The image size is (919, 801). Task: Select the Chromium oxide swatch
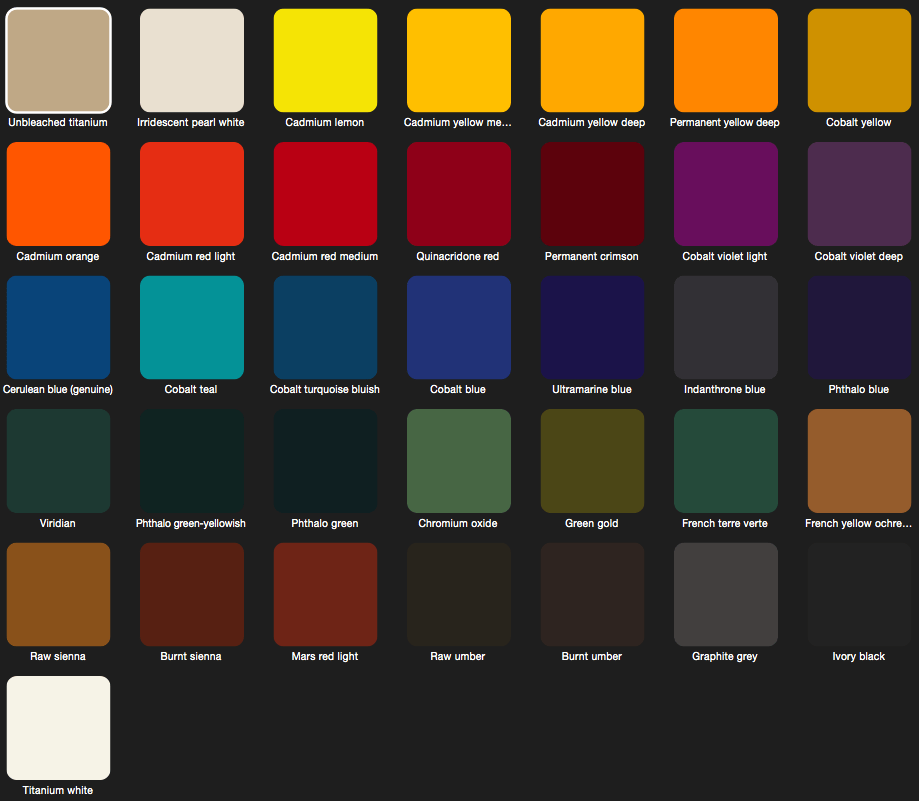(x=459, y=461)
